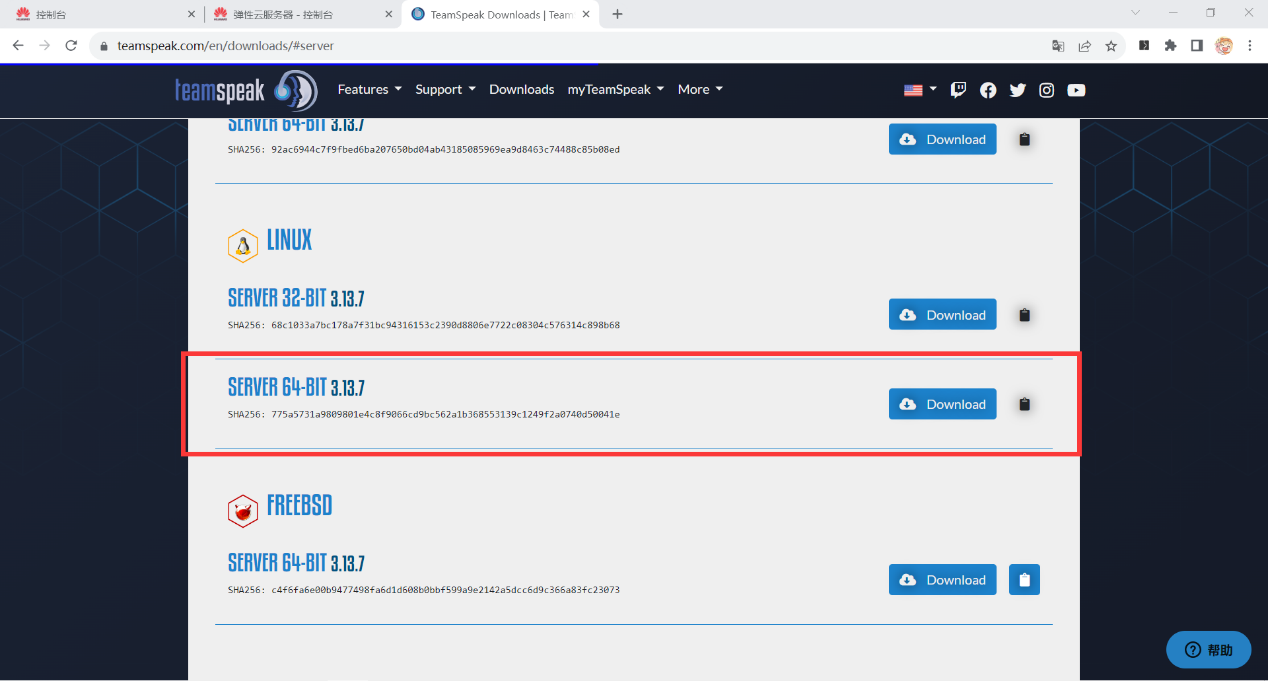
Task: Open the US flag language selector
Action: pyautogui.click(x=920, y=90)
